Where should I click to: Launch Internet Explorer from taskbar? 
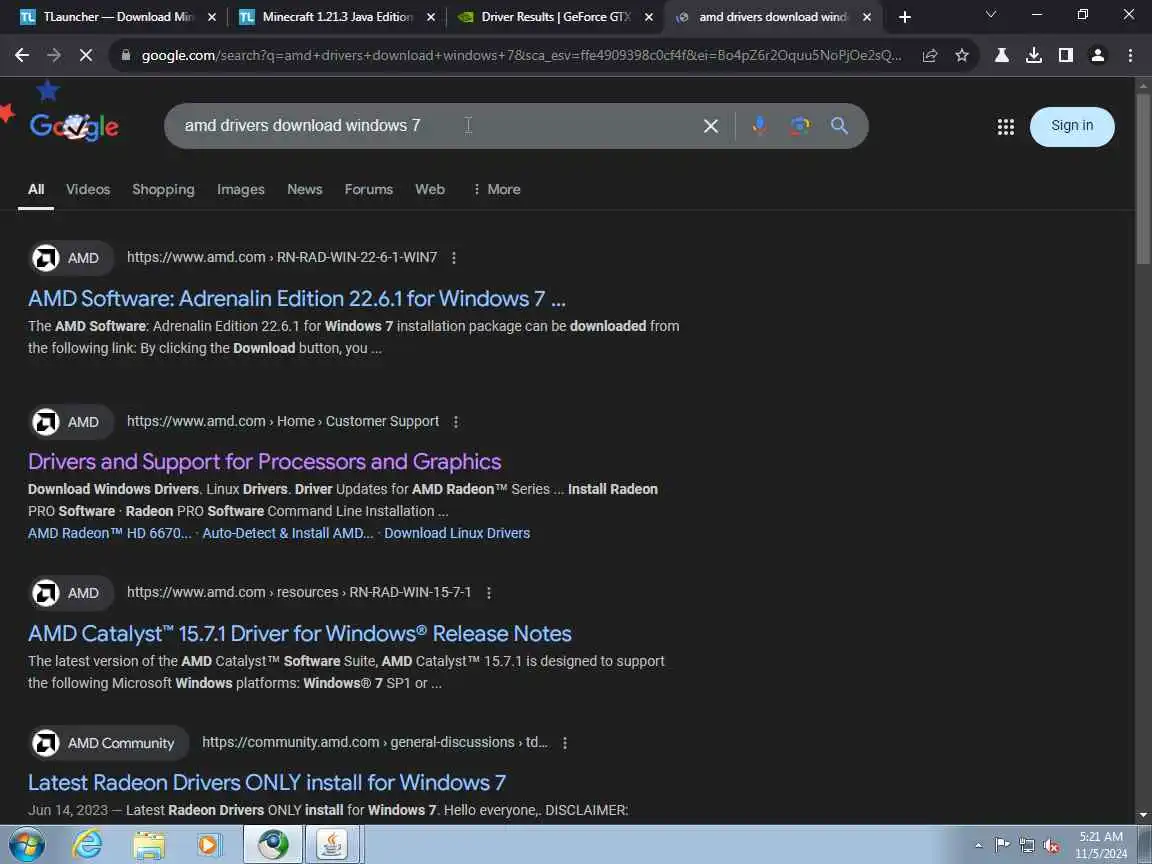pos(87,844)
